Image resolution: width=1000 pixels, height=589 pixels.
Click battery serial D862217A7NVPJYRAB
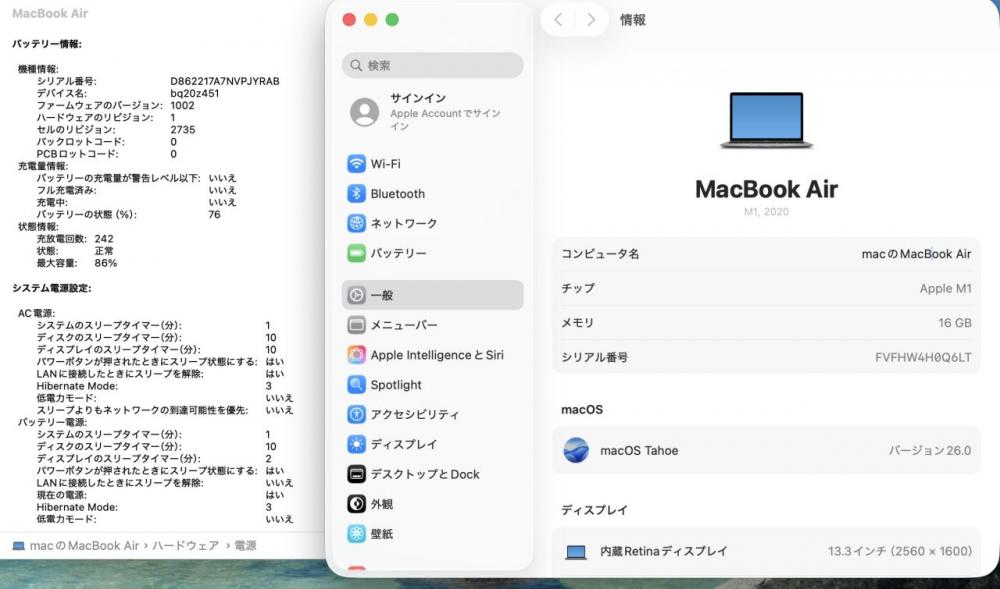(224, 81)
